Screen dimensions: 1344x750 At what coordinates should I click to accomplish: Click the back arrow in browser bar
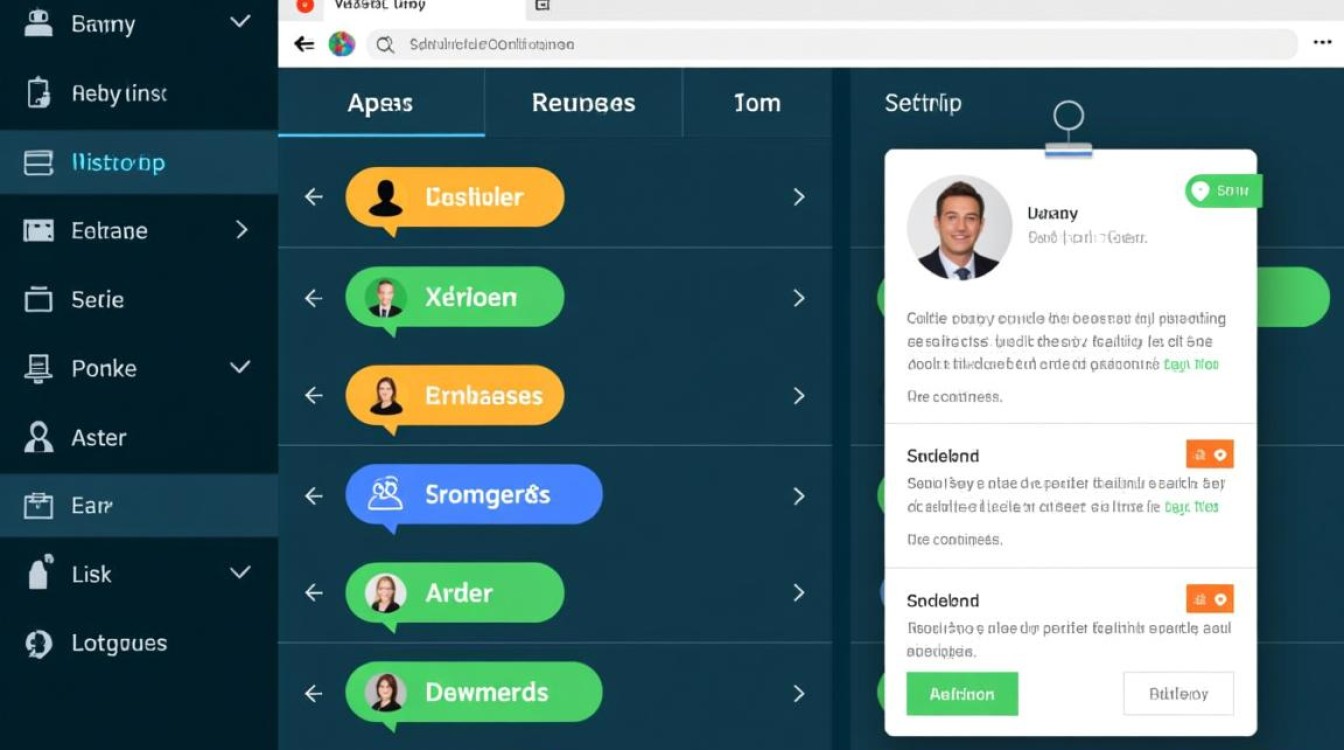tap(304, 44)
